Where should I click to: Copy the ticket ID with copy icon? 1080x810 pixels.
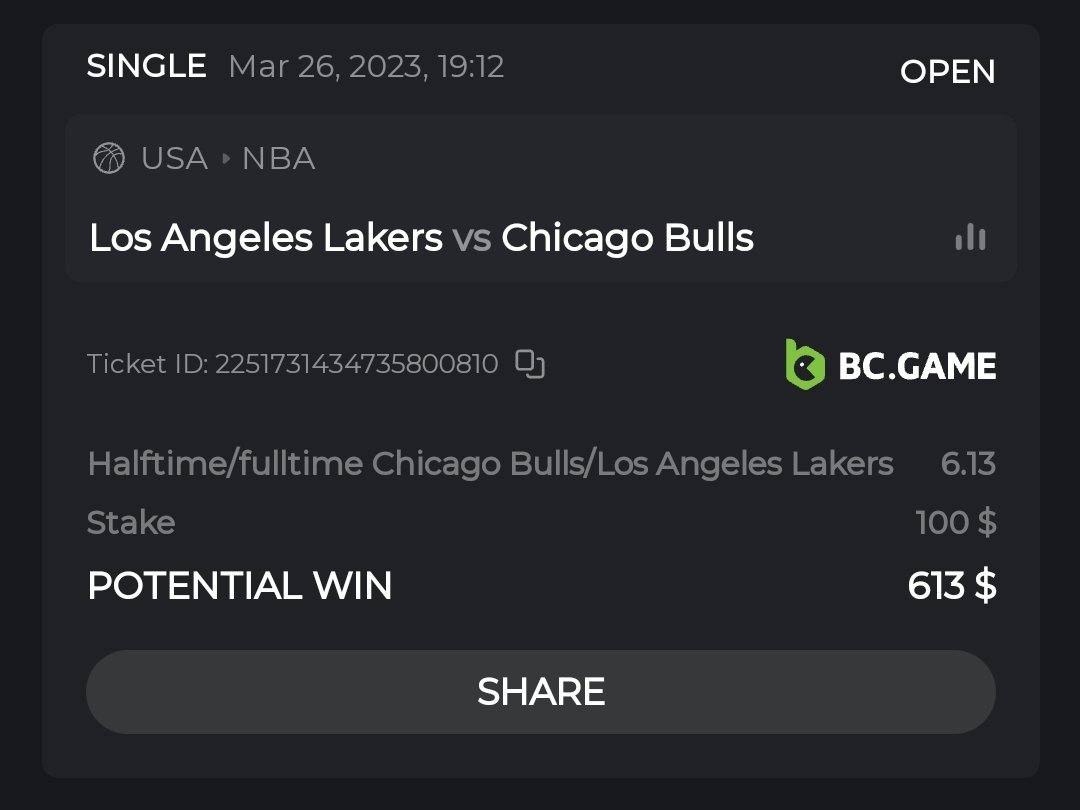point(529,364)
